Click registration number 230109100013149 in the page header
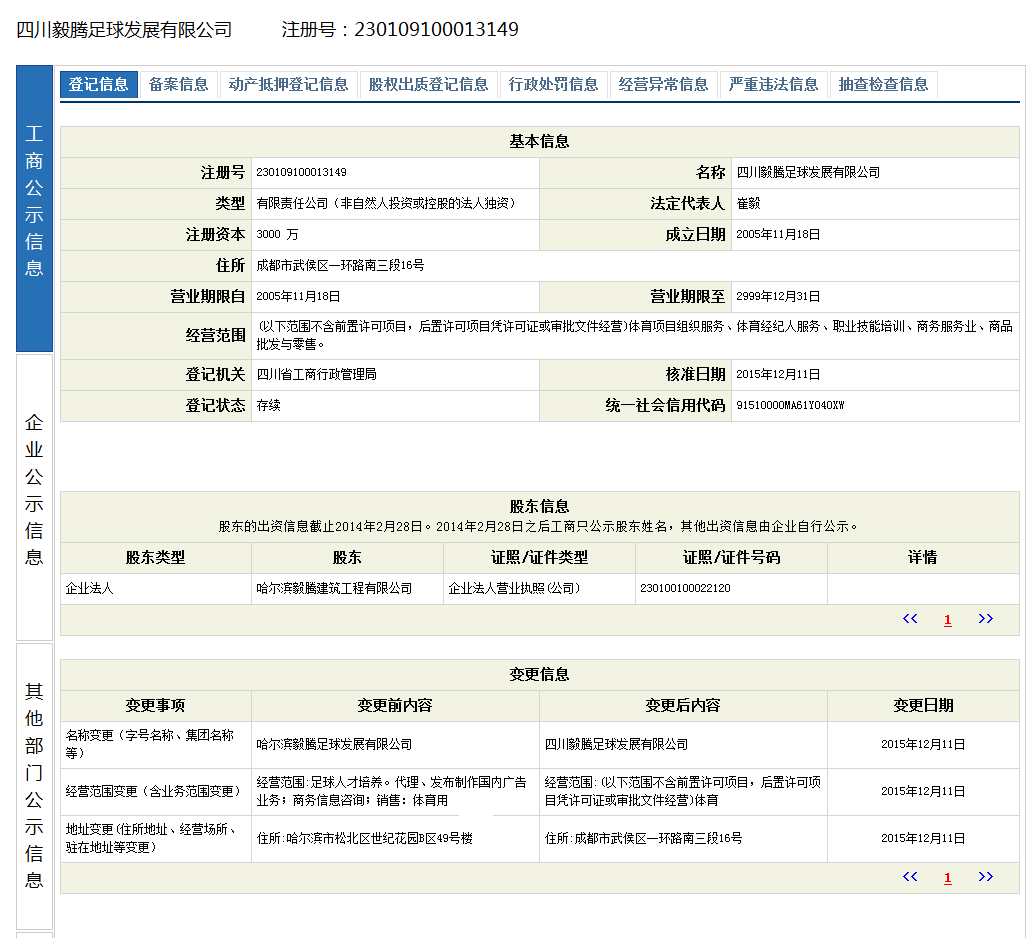Image resolution: width=1034 pixels, height=938 pixels. (x=437, y=30)
